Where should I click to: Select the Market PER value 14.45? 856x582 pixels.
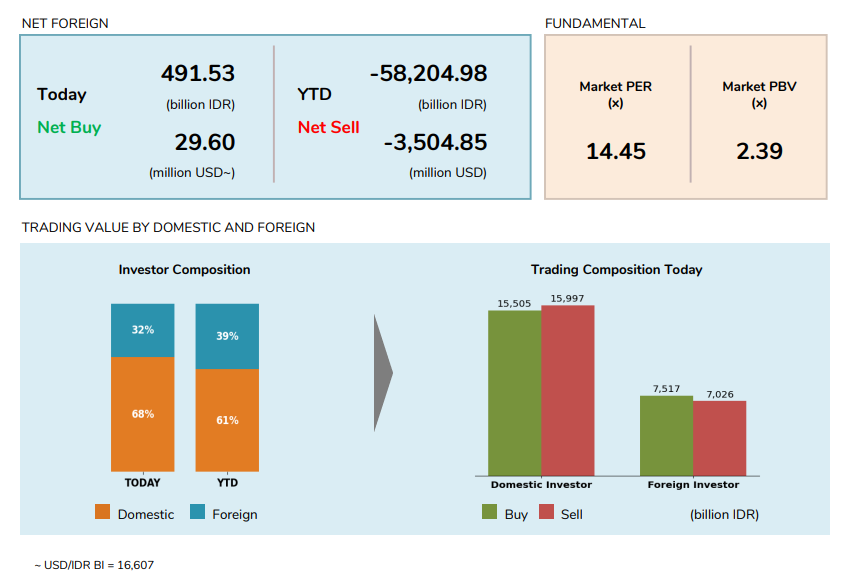616,151
